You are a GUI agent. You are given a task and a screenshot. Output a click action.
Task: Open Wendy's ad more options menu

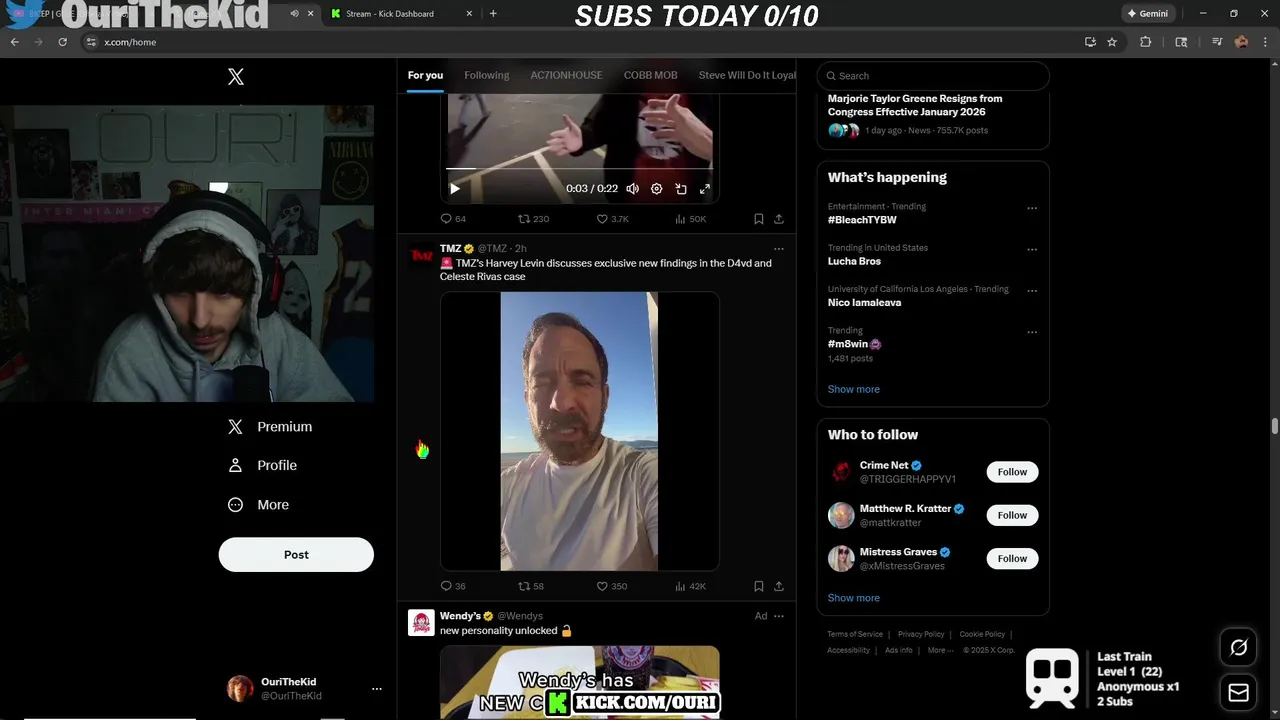(x=779, y=616)
